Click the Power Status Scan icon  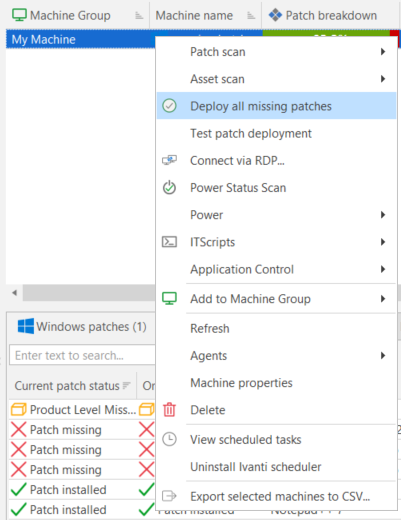tap(169, 187)
